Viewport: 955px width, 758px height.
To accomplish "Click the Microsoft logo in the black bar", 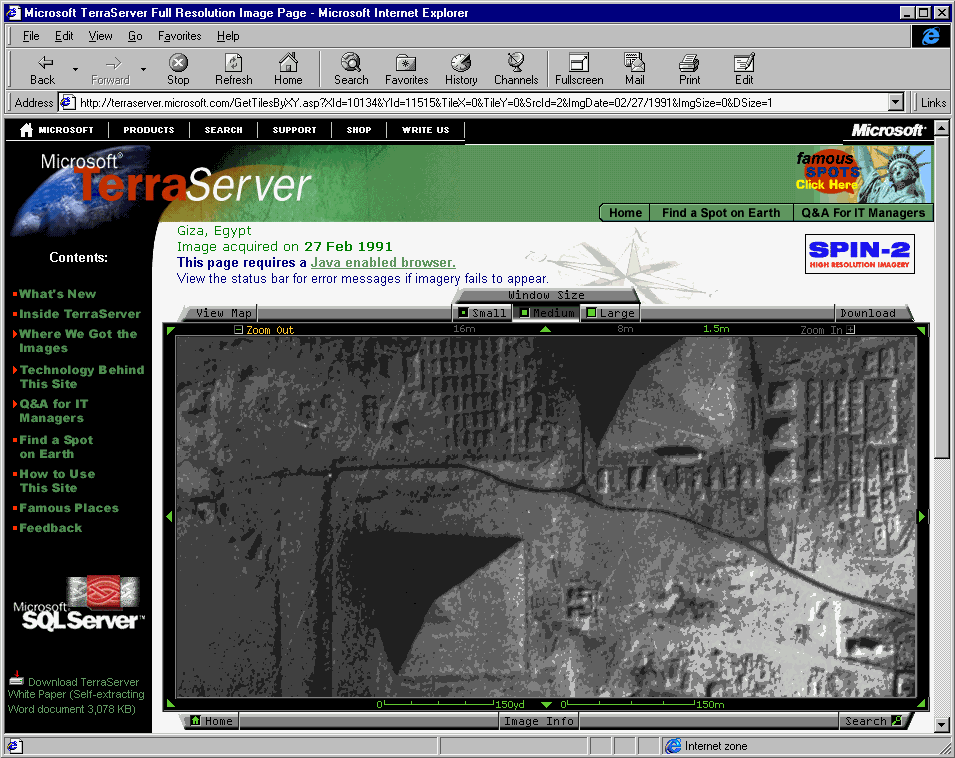I will point(889,130).
